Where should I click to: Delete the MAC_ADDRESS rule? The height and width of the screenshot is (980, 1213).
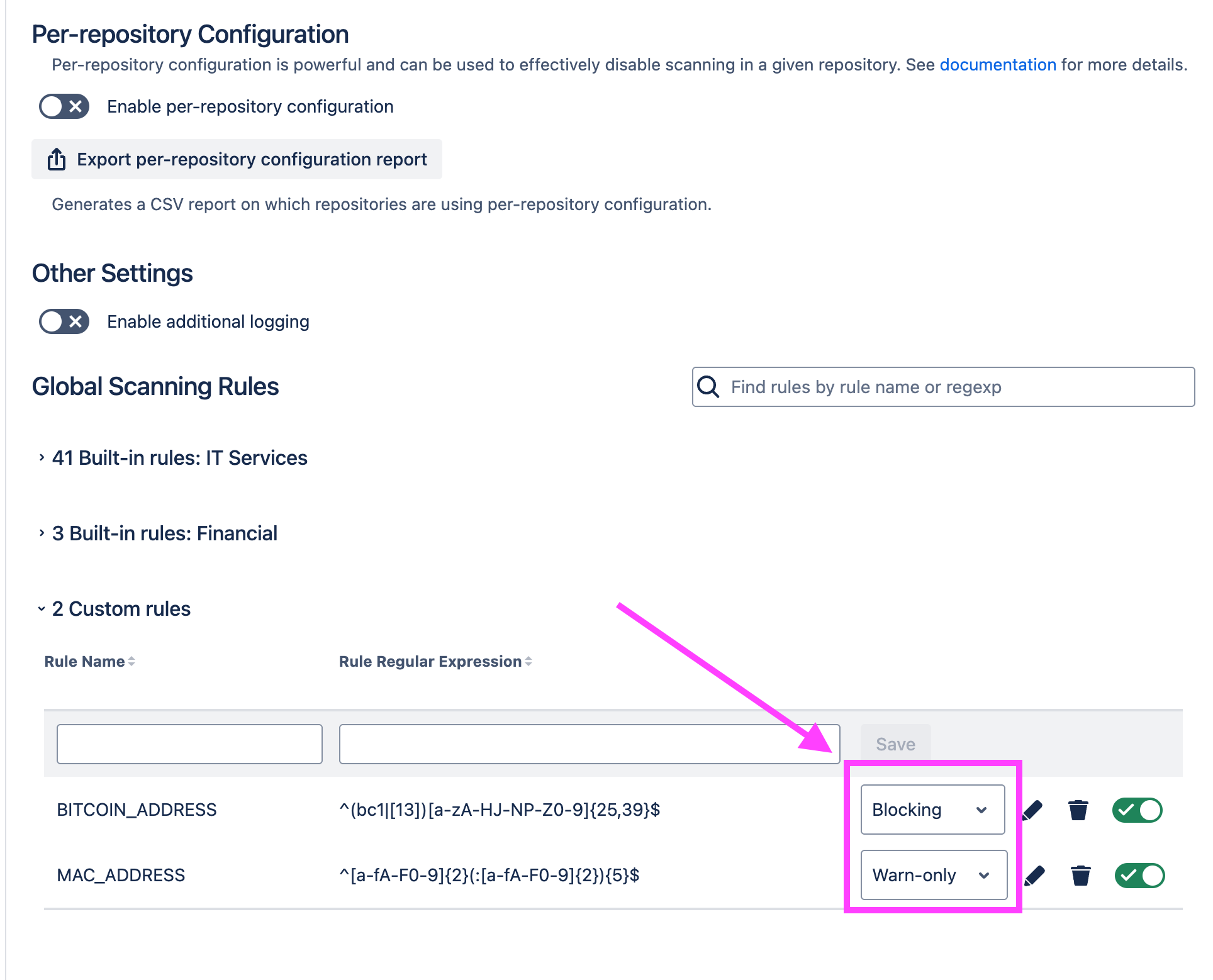(1080, 876)
